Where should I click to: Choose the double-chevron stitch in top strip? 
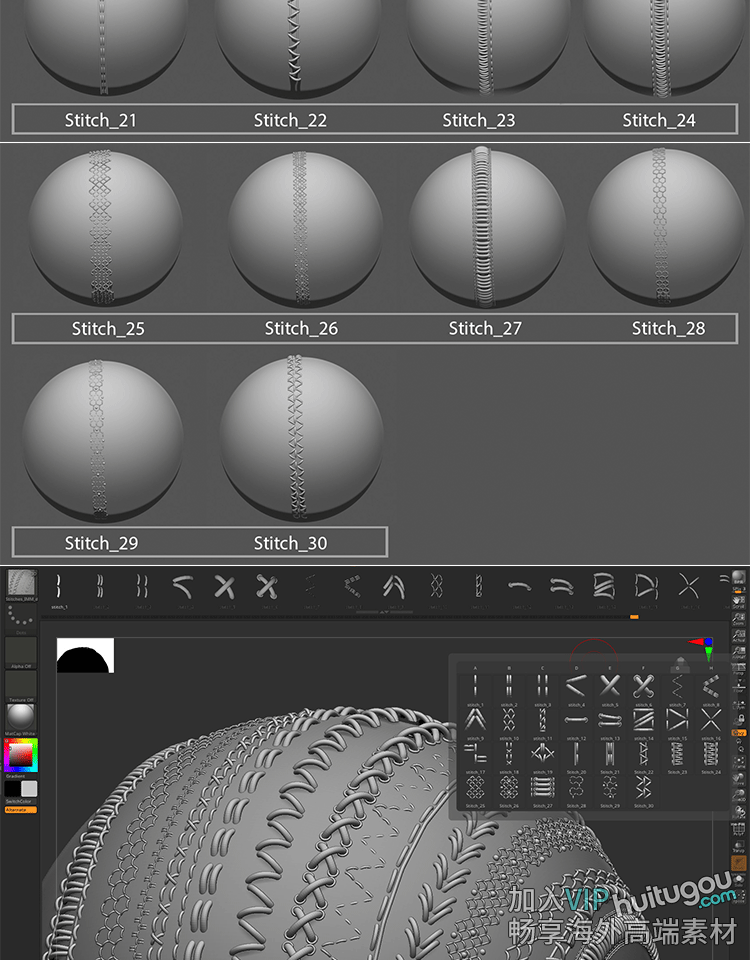(393, 587)
